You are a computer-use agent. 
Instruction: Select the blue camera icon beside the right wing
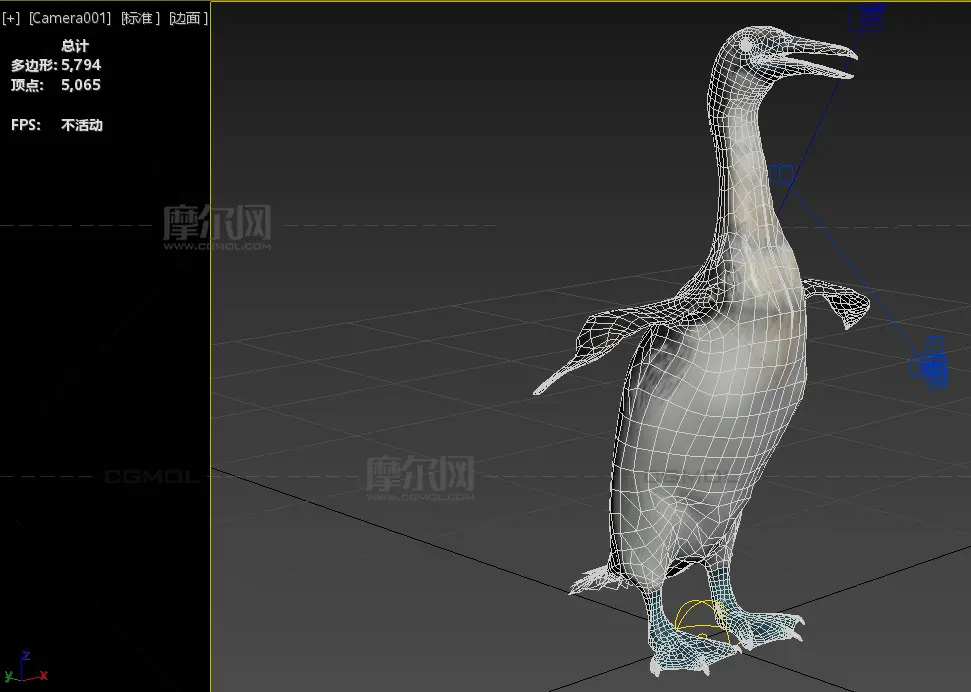pyautogui.click(x=931, y=365)
